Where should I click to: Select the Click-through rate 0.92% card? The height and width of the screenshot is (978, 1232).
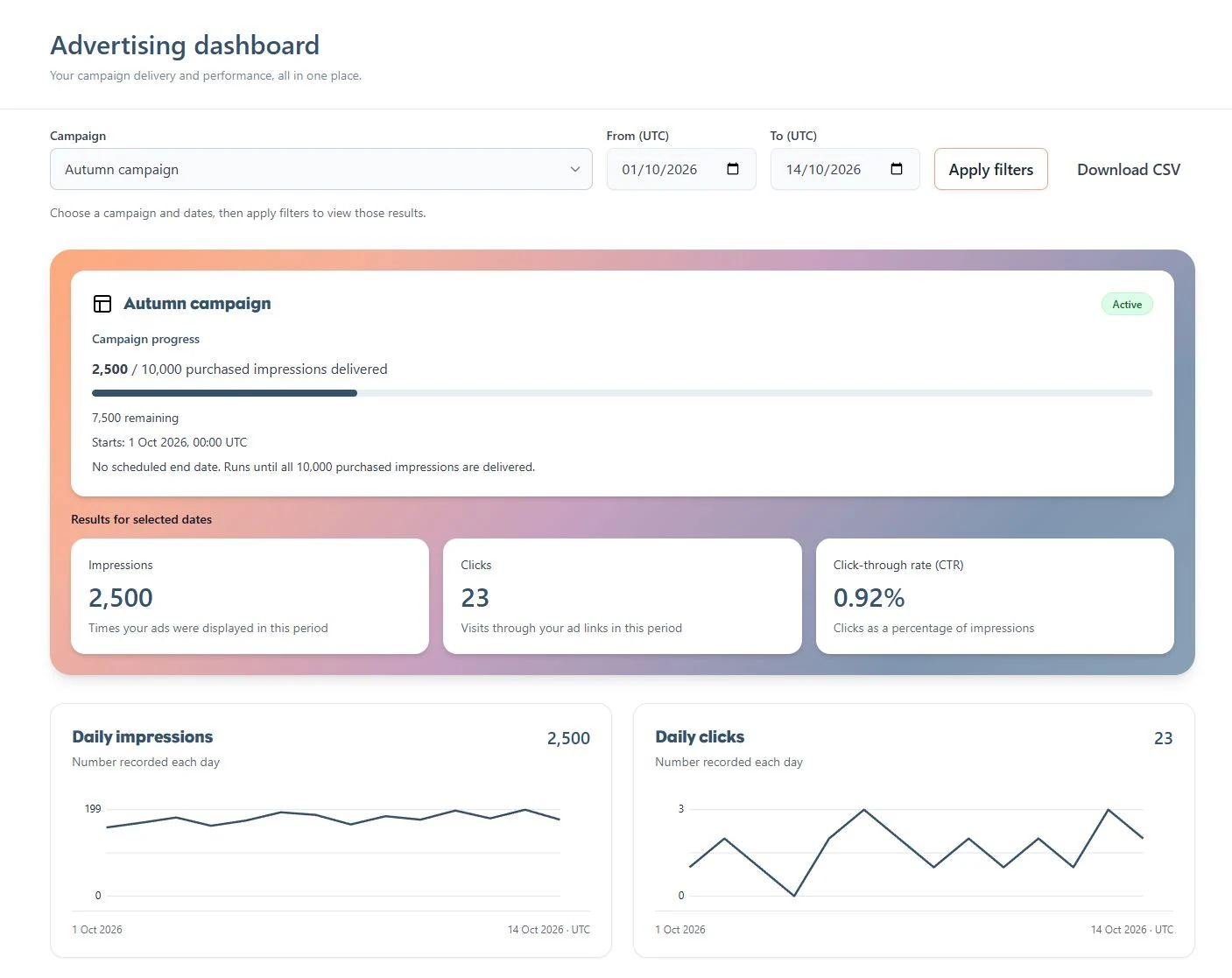point(995,596)
